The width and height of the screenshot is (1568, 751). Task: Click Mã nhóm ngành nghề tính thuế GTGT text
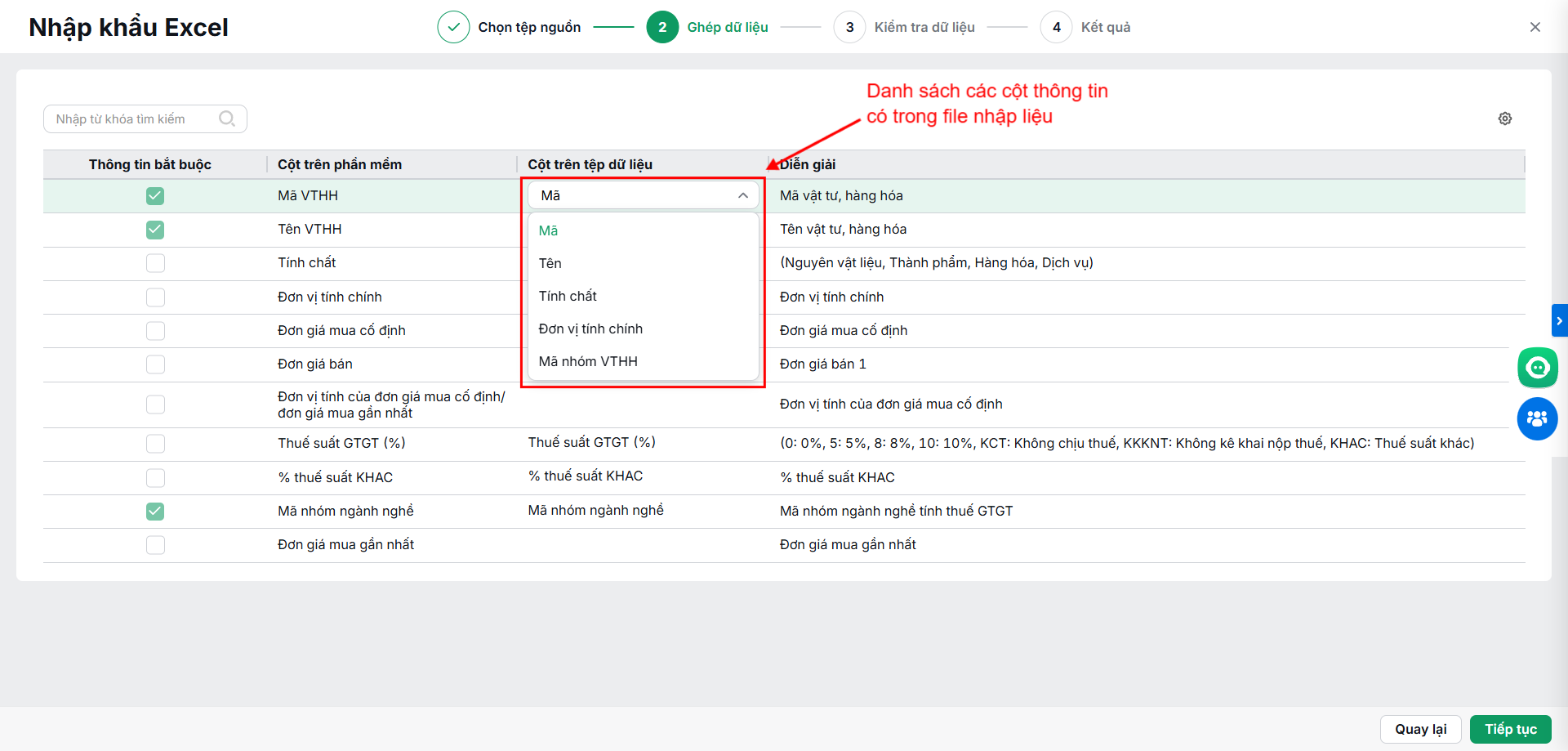(x=896, y=511)
